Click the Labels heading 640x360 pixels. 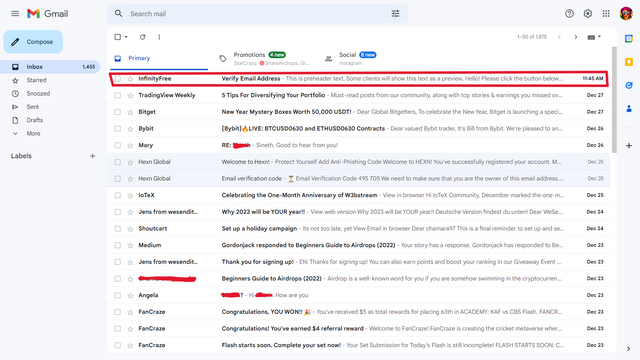pos(21,156)
